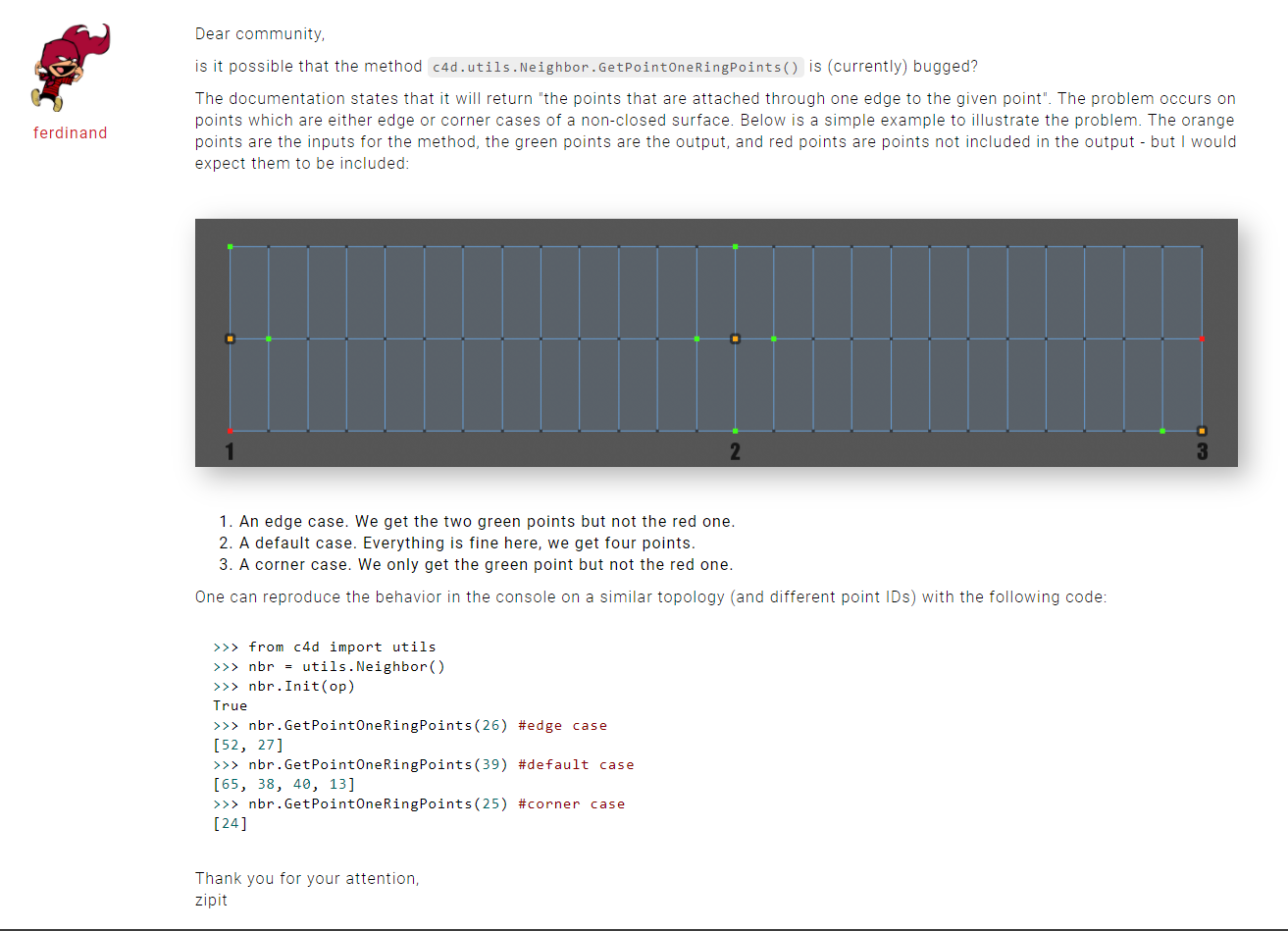Click the 'nbr.Init(op)' code line
Image resolution: width=1288 pixels, height=931 pixels.
[284, 686]
